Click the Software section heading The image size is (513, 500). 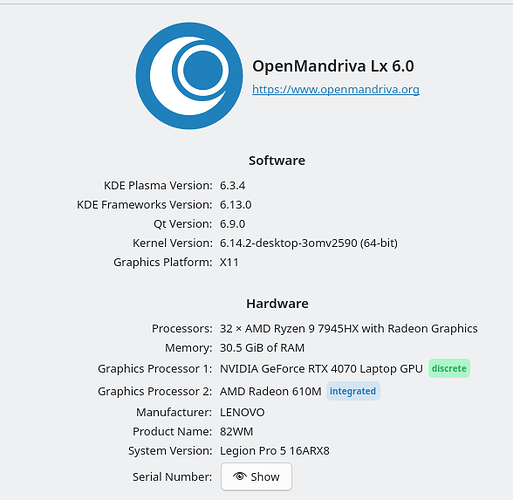pyautogui.click(x=277, y=161)
